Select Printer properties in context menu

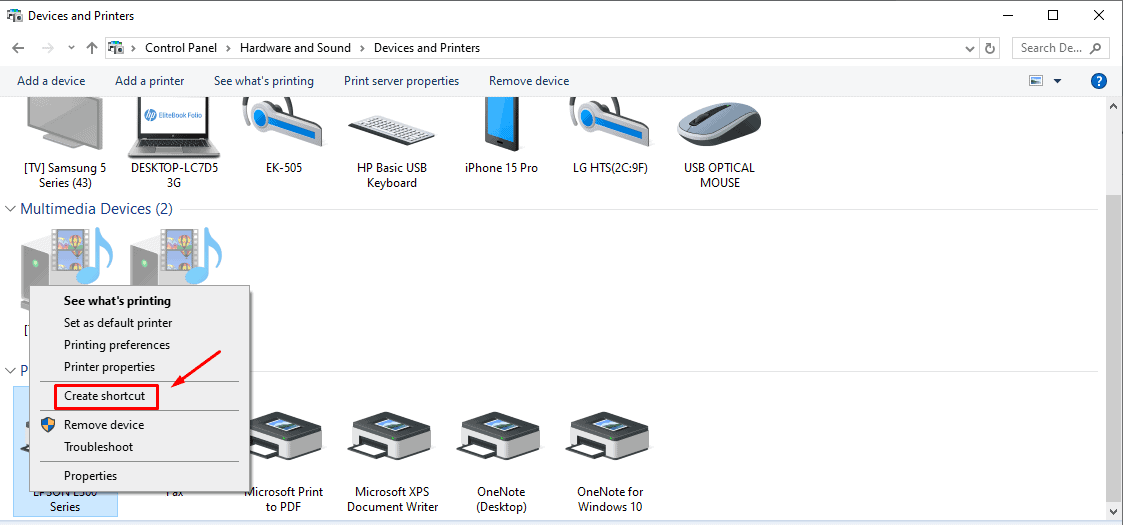click(x=109, y=367)
